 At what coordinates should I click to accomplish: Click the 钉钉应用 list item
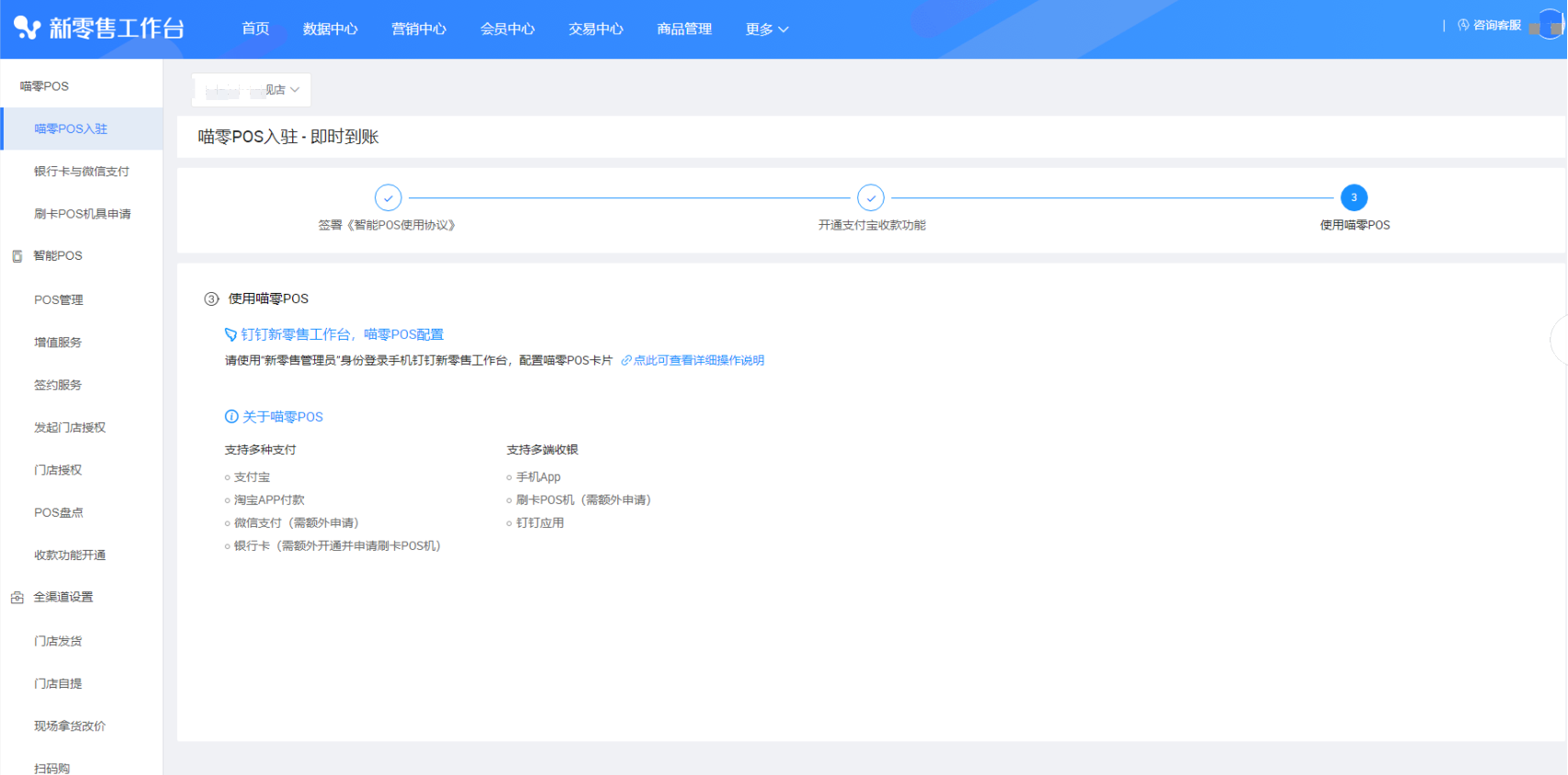[540, 523]
